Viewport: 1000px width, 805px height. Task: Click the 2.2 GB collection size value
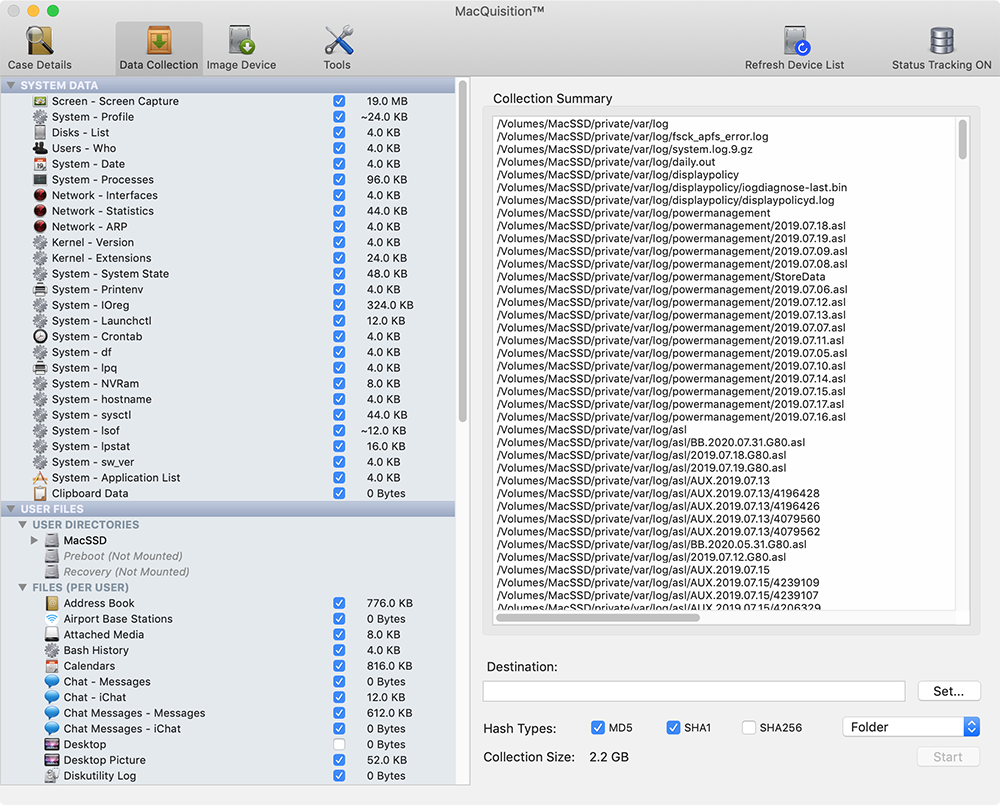click(609, 757)
